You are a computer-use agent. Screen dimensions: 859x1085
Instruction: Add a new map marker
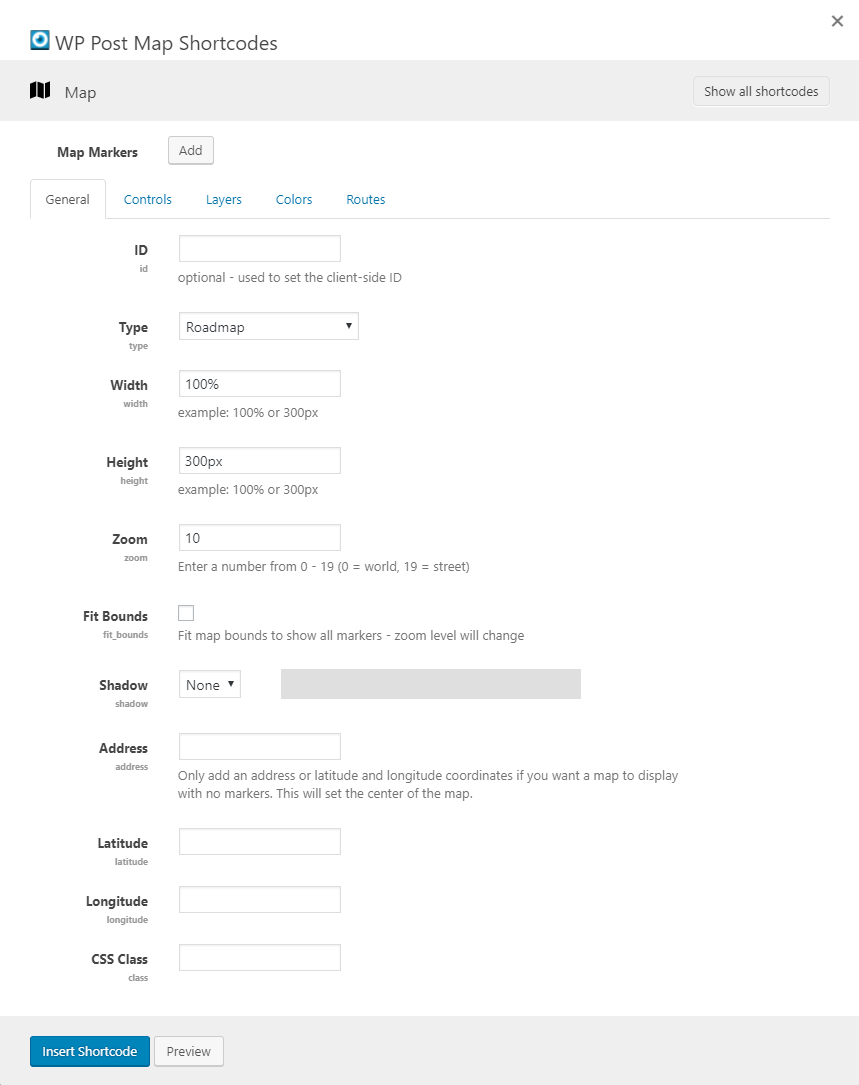190,150
